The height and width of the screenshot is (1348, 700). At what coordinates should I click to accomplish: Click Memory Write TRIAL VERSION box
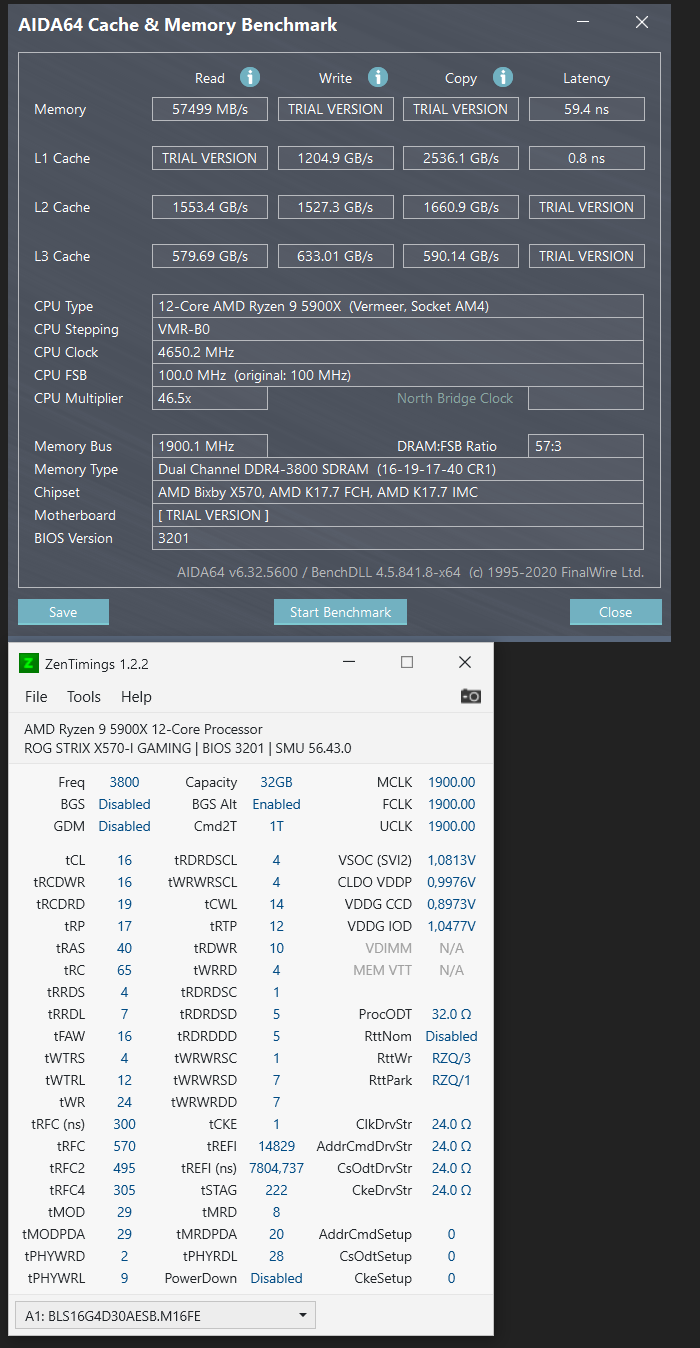(336, 109)
